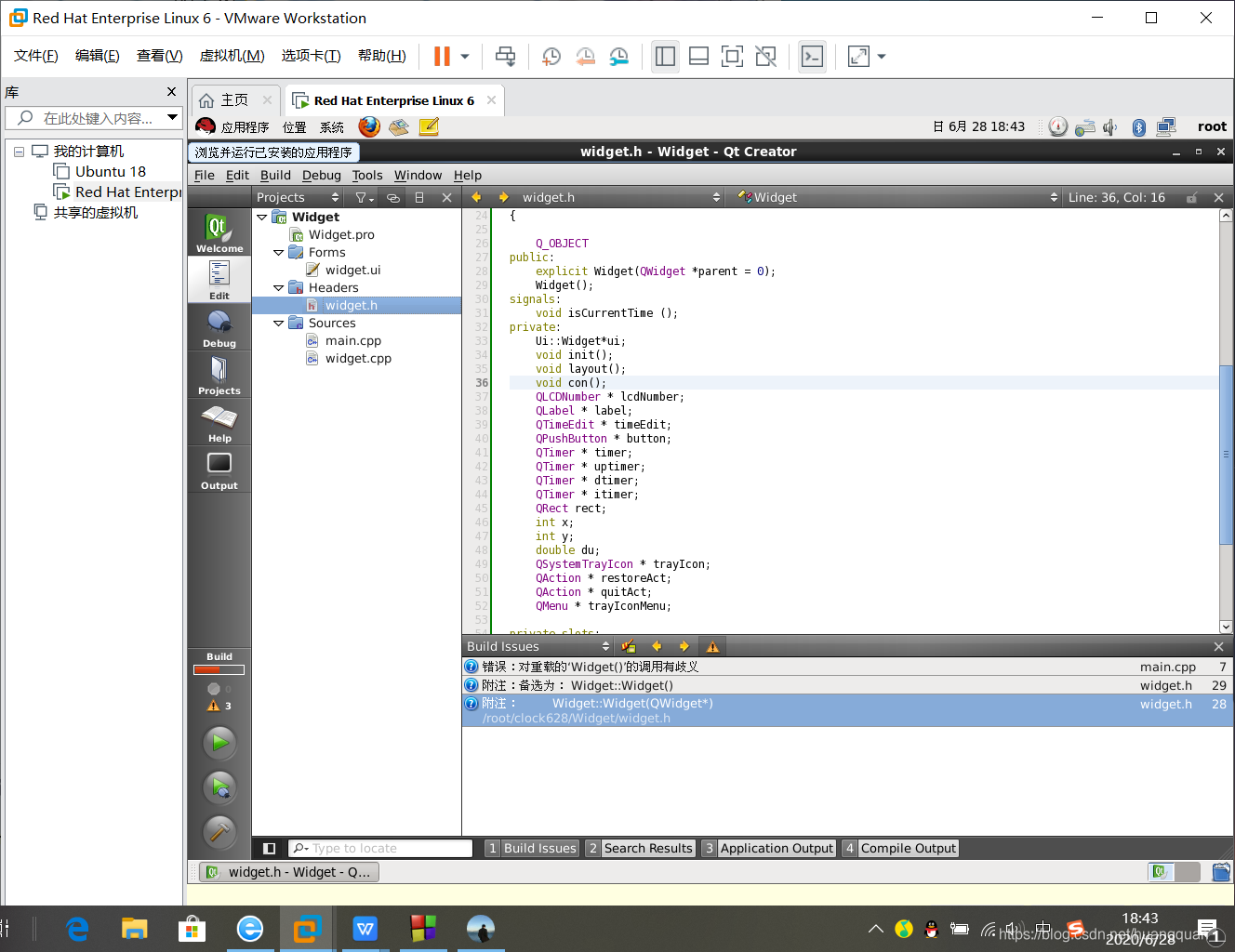Image resolution: width=1235 pixels, height=952 pixels.
Task: Go to next build issue arrow
Action: point(684,646)
